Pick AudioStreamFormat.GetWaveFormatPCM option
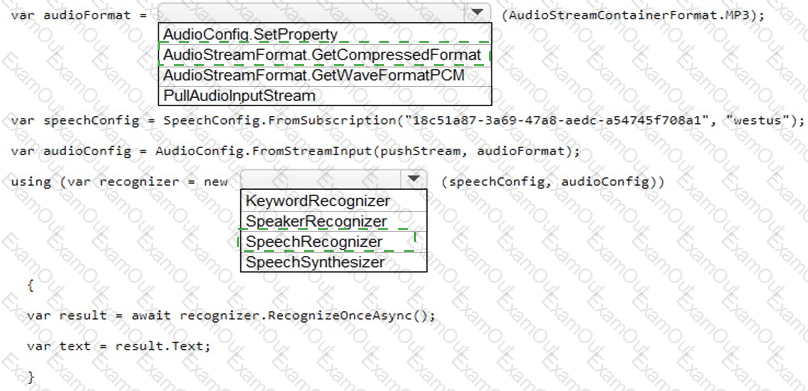Image resolution: width=808 pixels, height=391 pixels. tap(325, 75)
